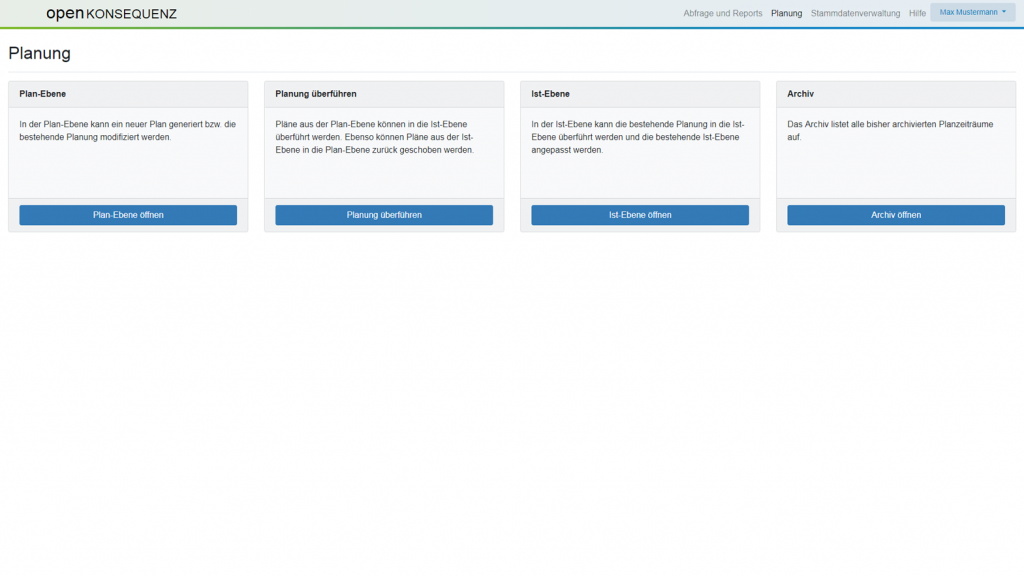
Task: Click the Ist-Ebene card description text
Action: coord(639,137)
